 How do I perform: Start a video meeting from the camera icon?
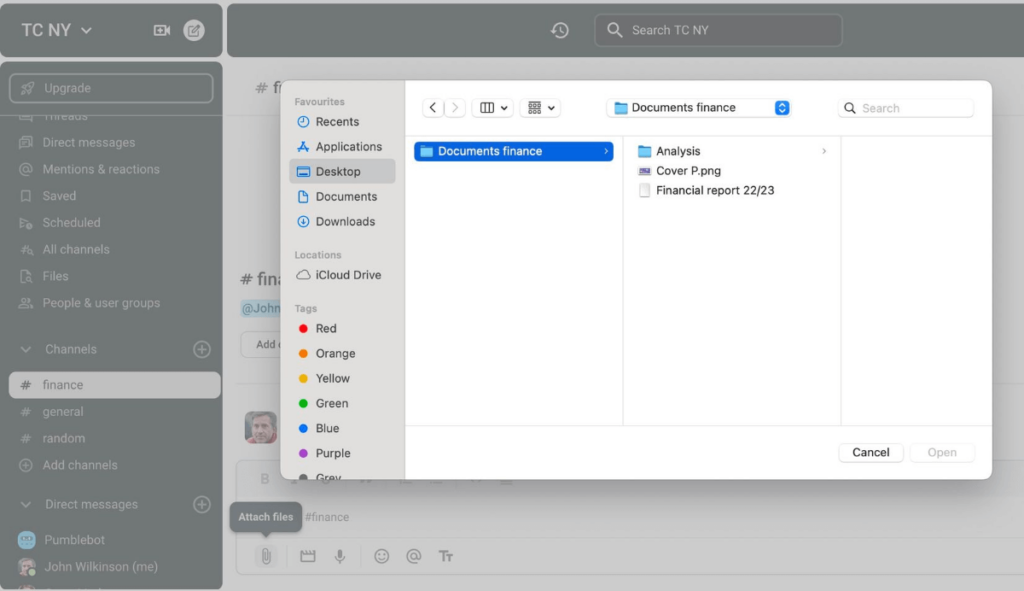pos(161,30)
